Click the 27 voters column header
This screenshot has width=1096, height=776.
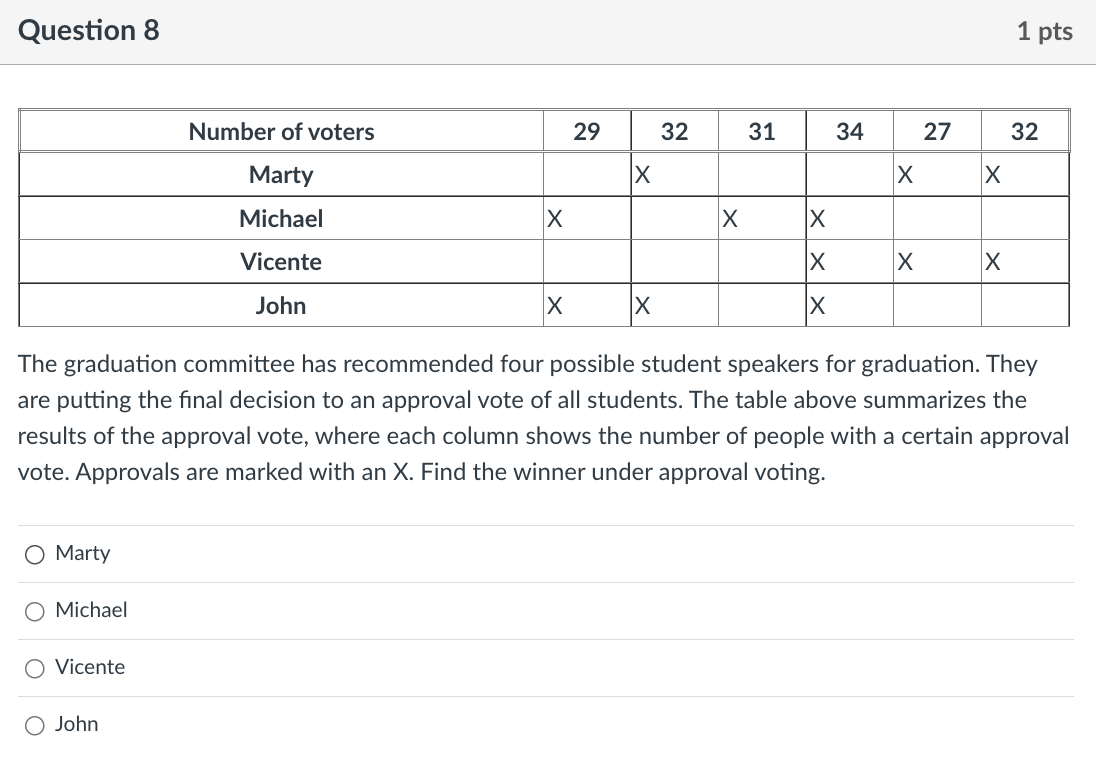point(937,132)
